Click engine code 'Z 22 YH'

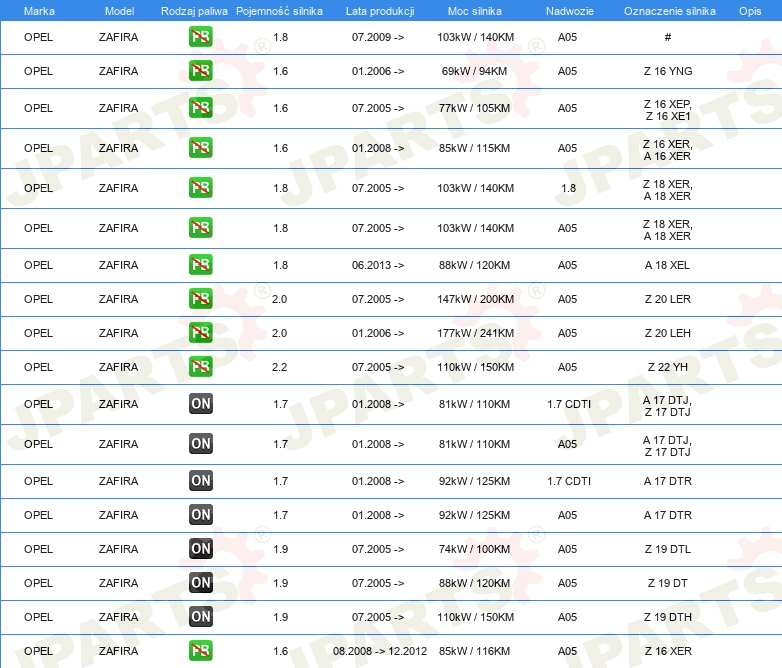point(668,367)
